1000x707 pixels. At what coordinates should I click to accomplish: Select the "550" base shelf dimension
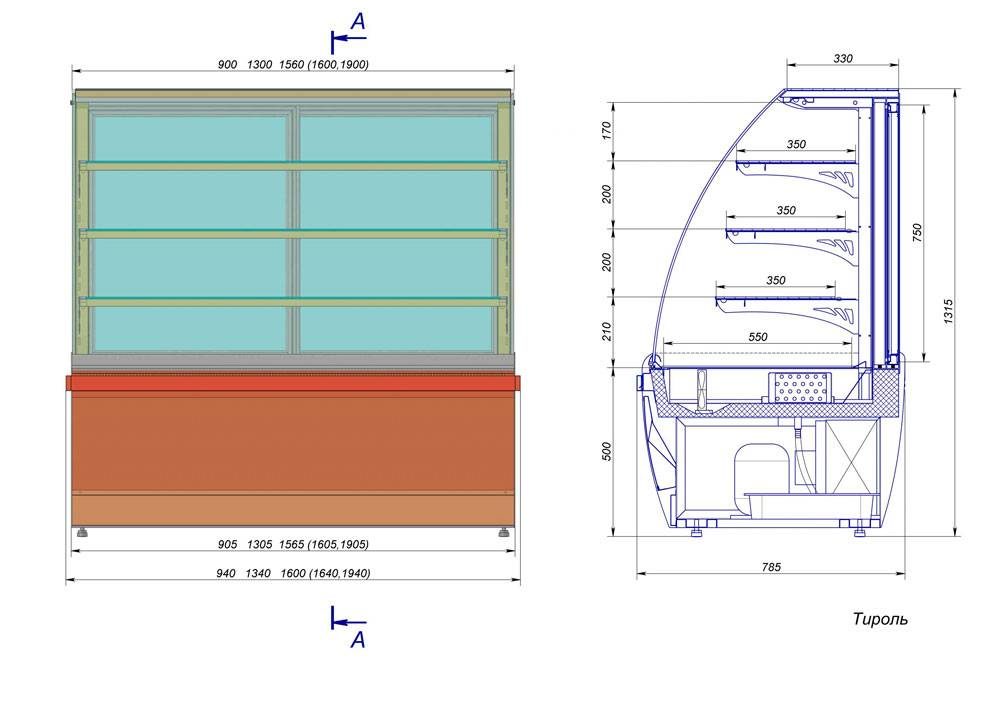click(758, 337)
